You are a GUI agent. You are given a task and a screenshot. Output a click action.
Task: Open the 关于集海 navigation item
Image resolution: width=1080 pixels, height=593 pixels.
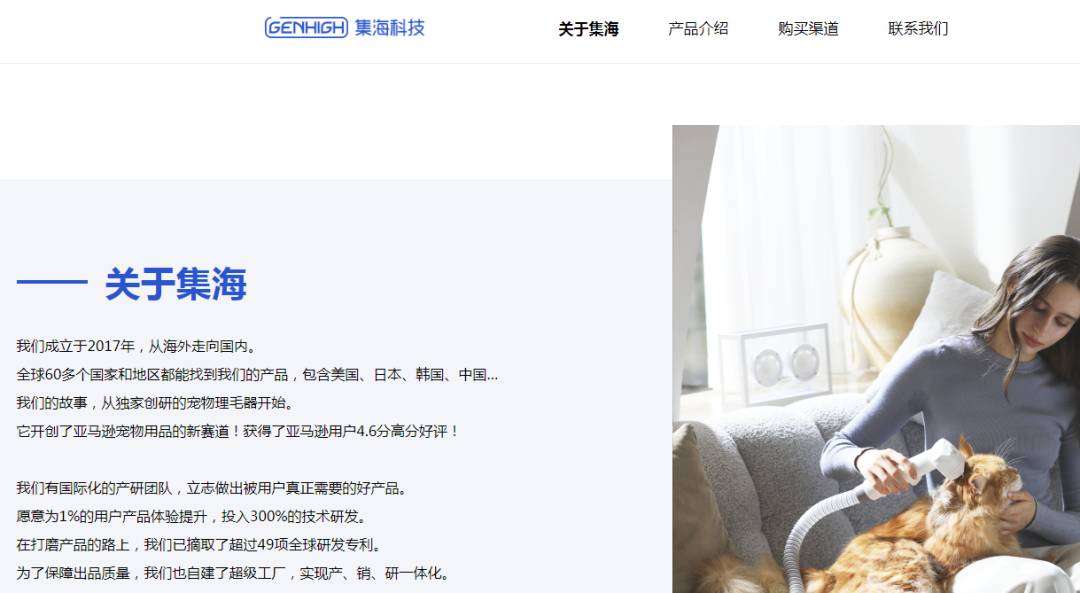click(x=588, y=29)
